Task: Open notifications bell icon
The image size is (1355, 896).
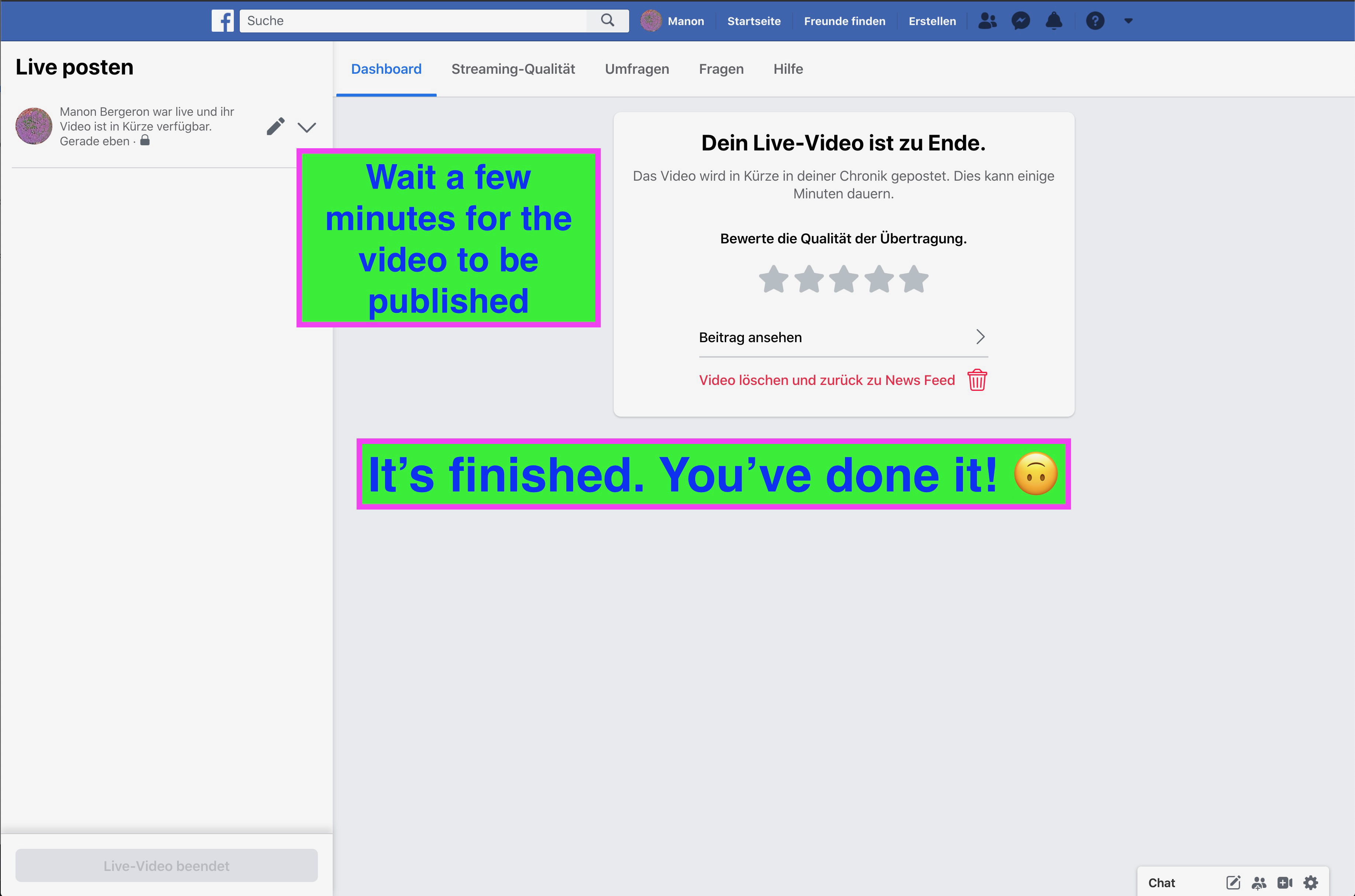Action: click(1054, 21)
